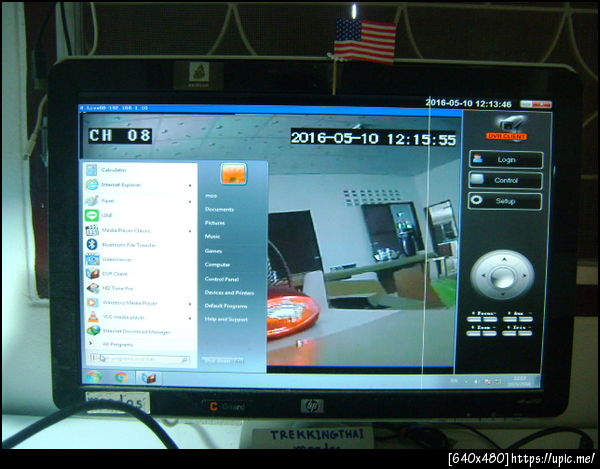Open Default Programs

[x=226, y=306]
